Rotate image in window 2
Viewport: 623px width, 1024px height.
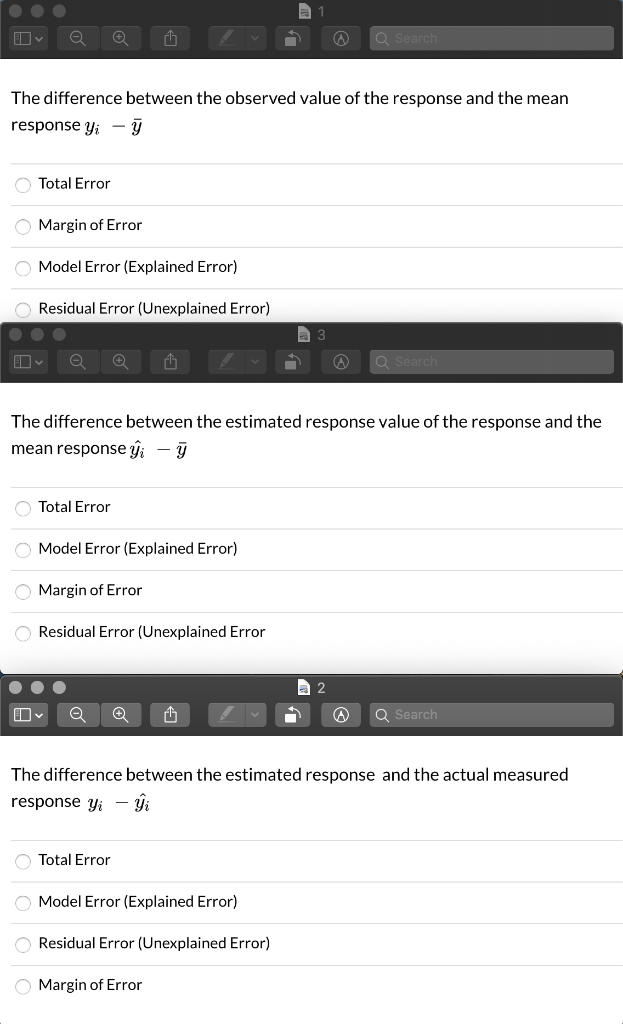tap(293, 715)
